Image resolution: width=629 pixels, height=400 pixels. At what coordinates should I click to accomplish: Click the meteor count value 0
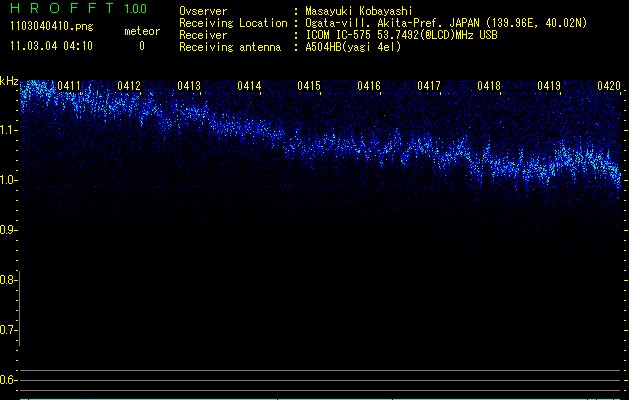[x=141, y=46]
